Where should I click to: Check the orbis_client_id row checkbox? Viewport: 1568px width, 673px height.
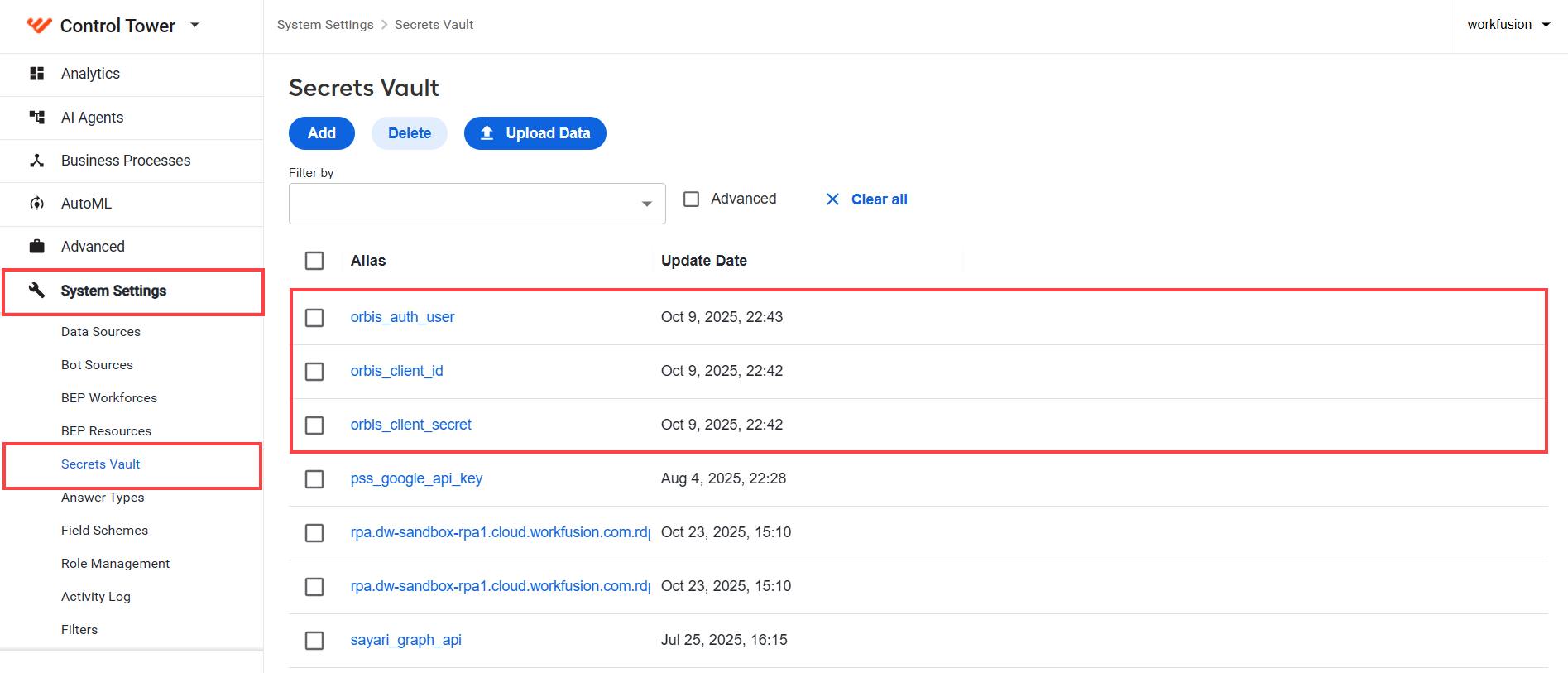tap(314, 372)
